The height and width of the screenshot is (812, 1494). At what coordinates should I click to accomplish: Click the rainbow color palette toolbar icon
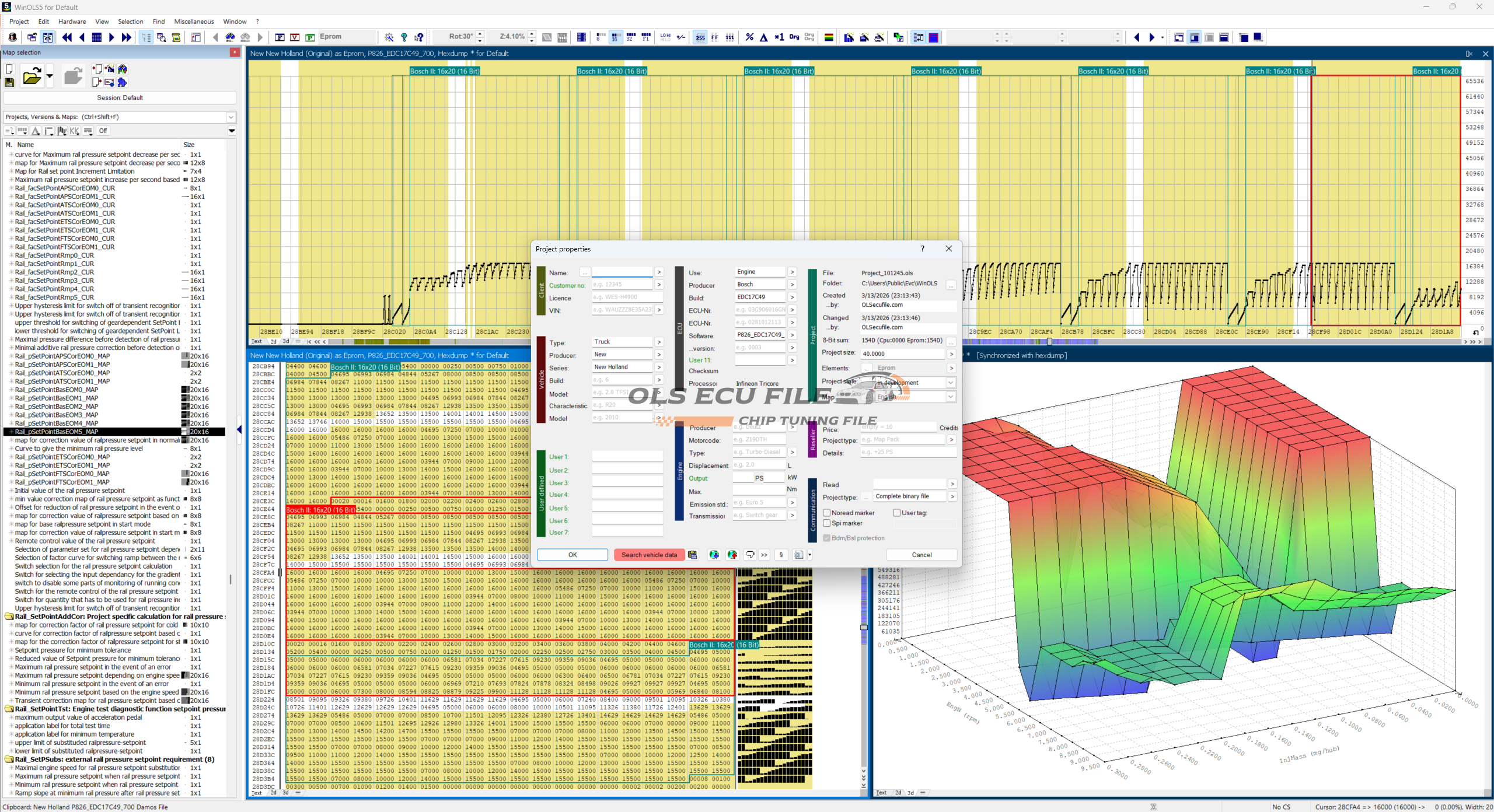(828, 37)
